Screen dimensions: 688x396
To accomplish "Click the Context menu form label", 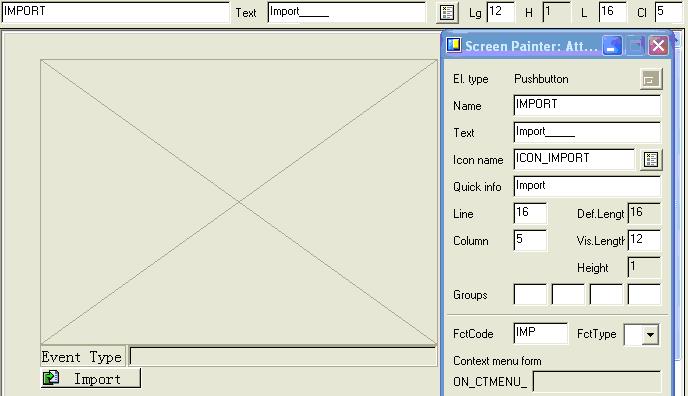I will pos(497,361).
